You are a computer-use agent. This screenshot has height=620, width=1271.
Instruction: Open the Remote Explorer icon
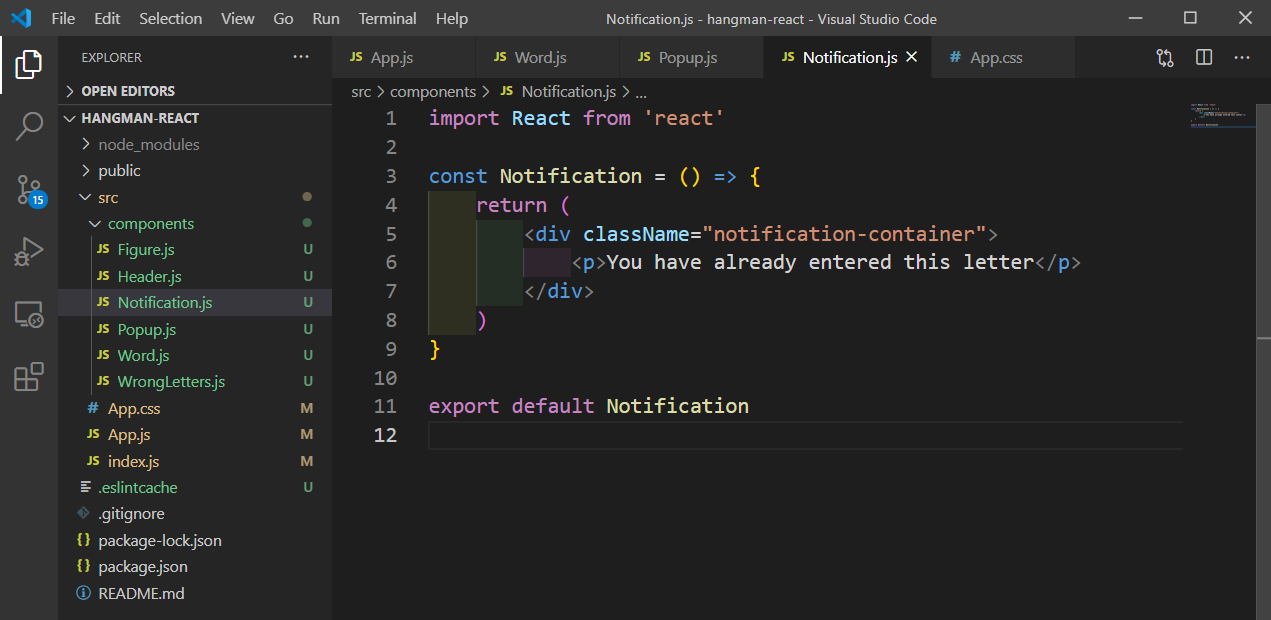pos(29,315)
